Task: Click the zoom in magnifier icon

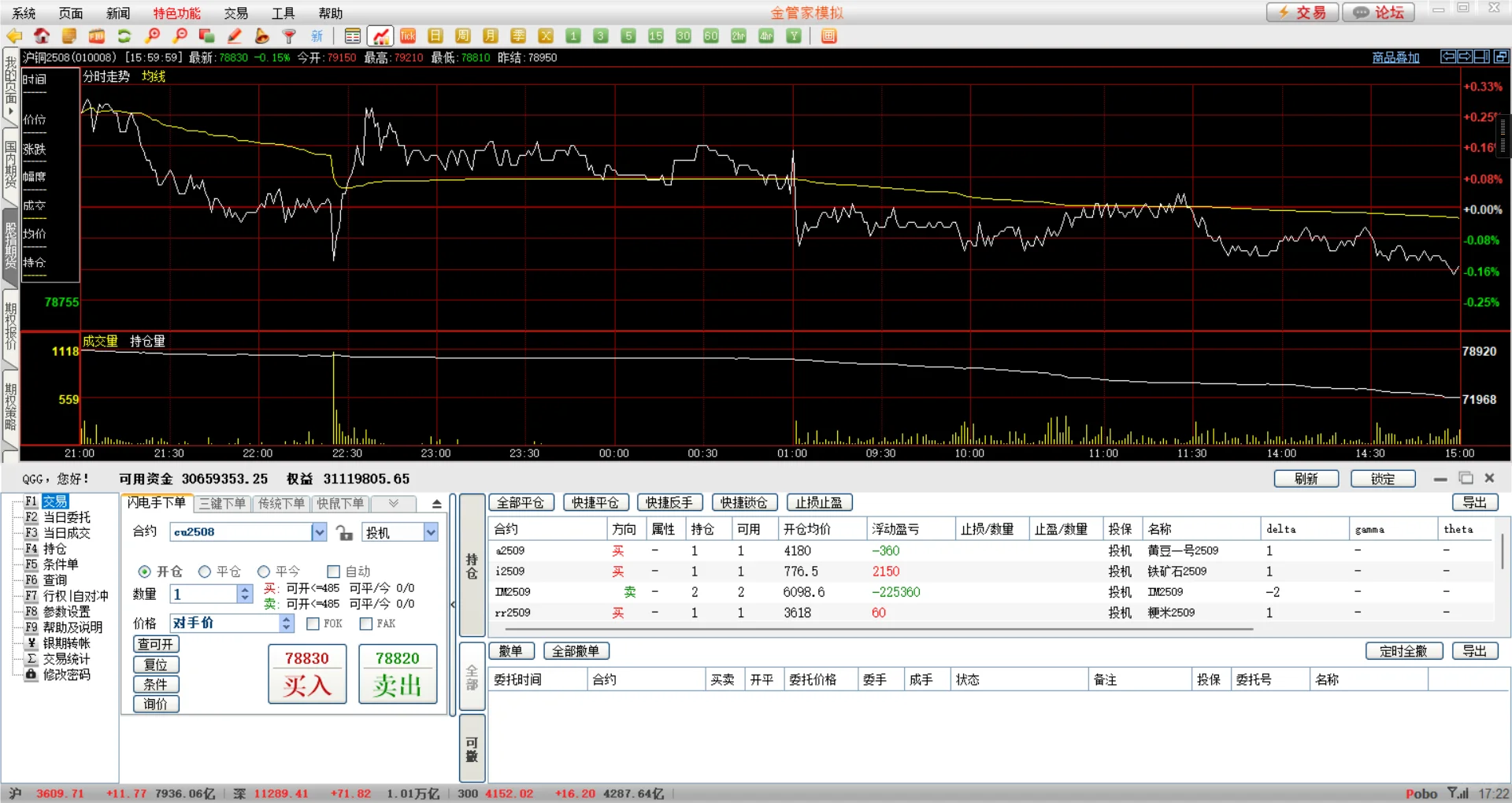Action: tap(152, 36)
